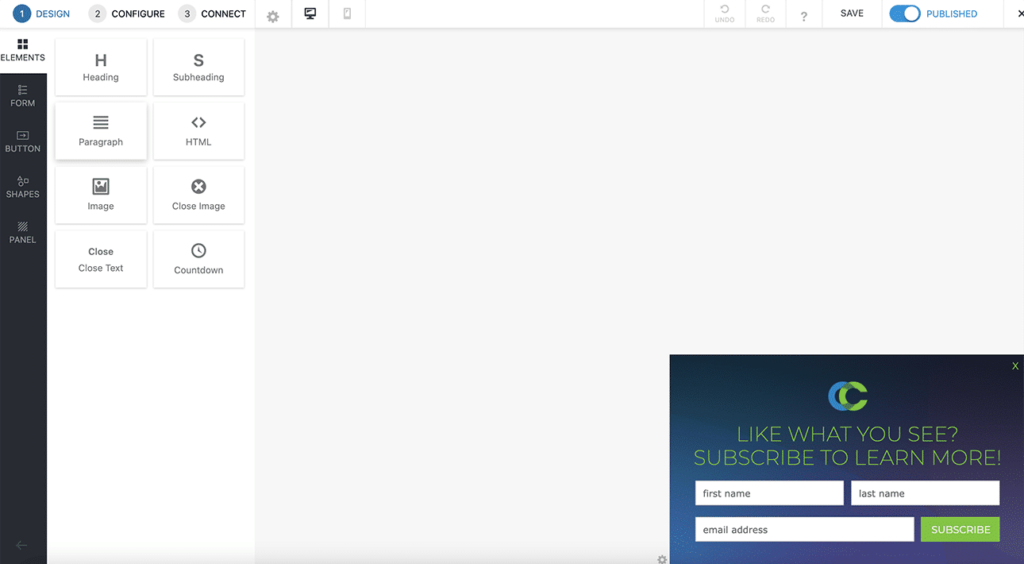
Task: Select desktop preview mode icon
Action: pos(310,14)
